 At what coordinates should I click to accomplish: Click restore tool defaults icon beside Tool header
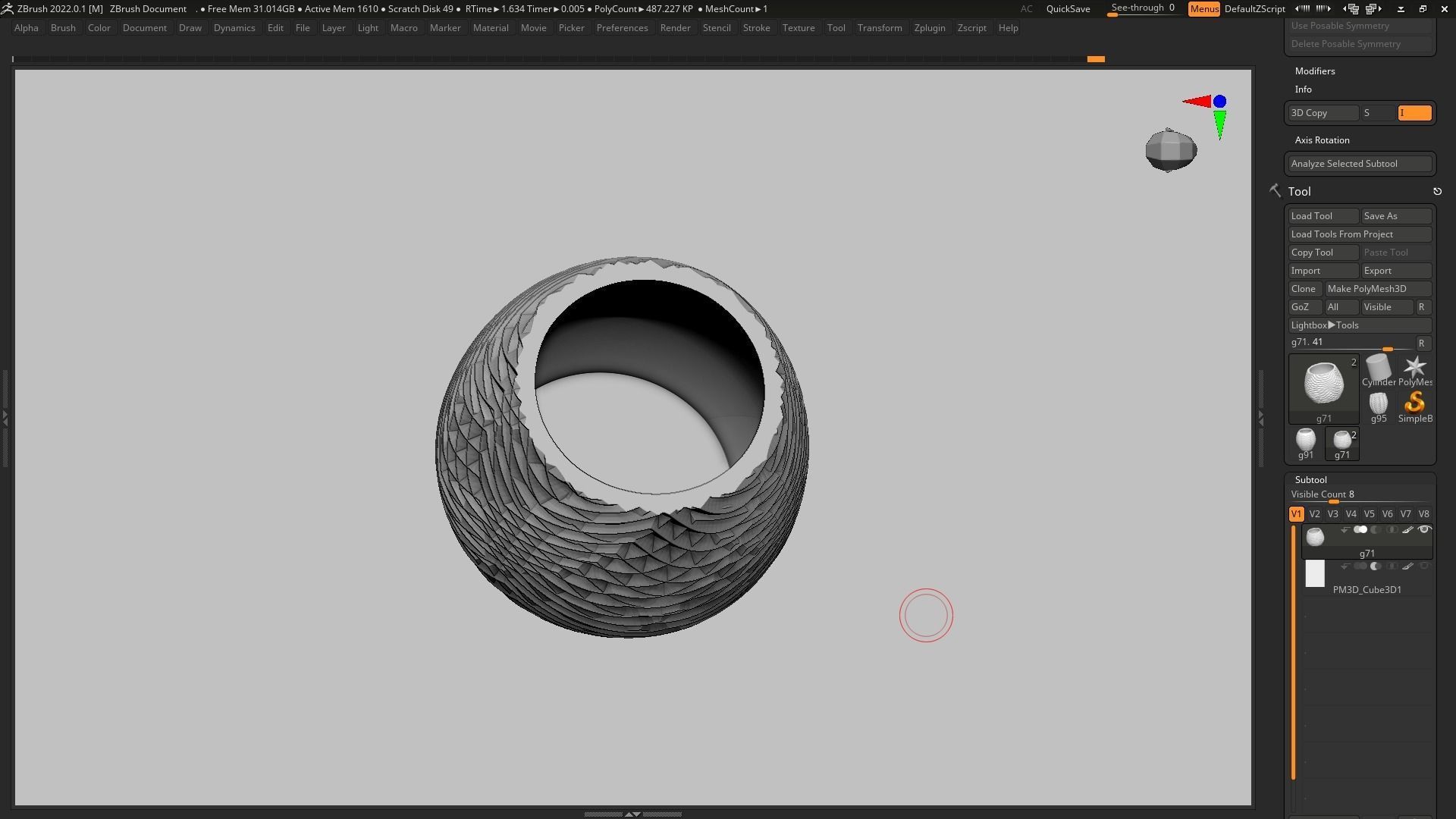pos(1437,192)
